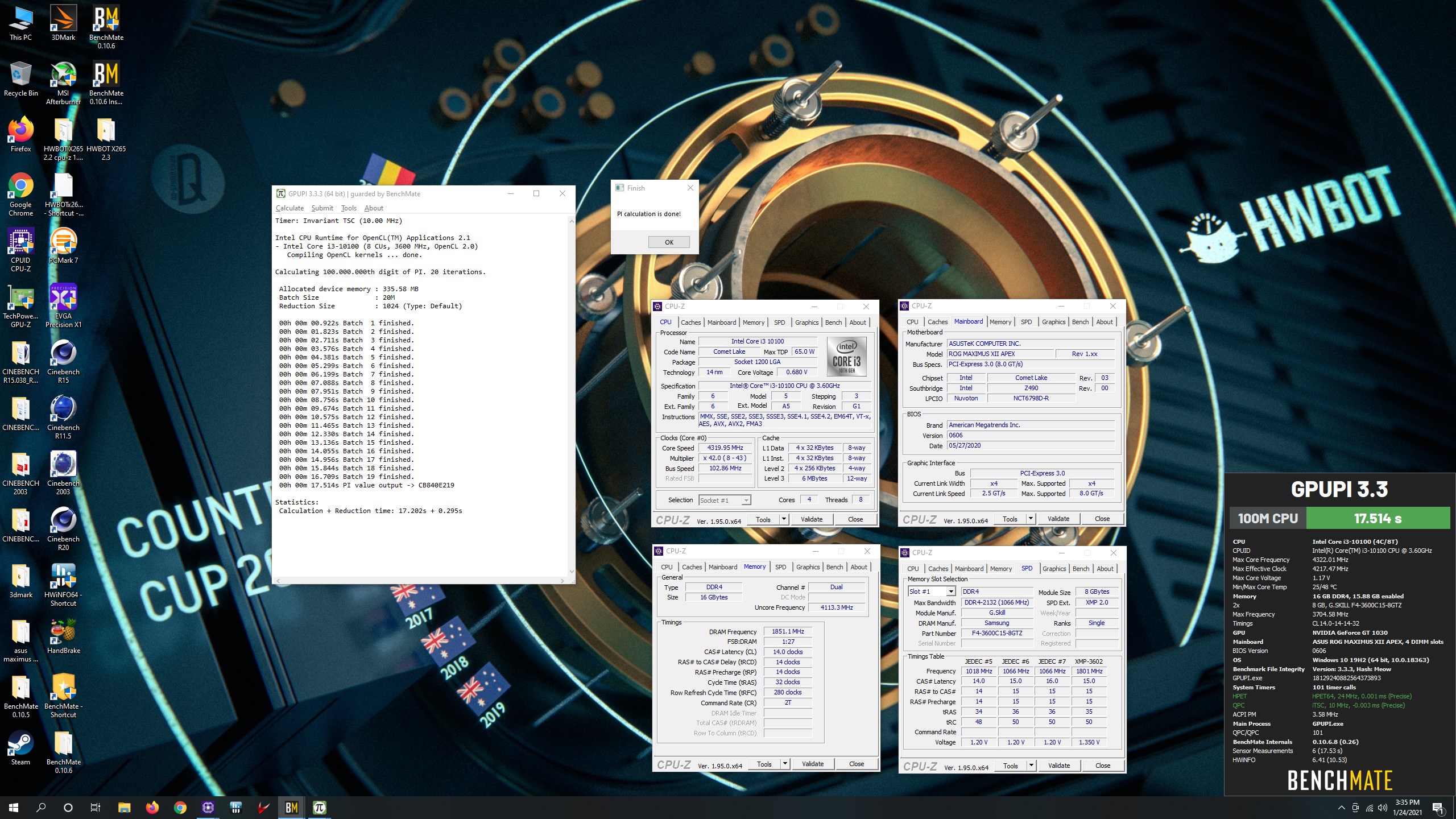Open File Explorer from the taskbar
The image size is (1456, 819).
(125, 808)
